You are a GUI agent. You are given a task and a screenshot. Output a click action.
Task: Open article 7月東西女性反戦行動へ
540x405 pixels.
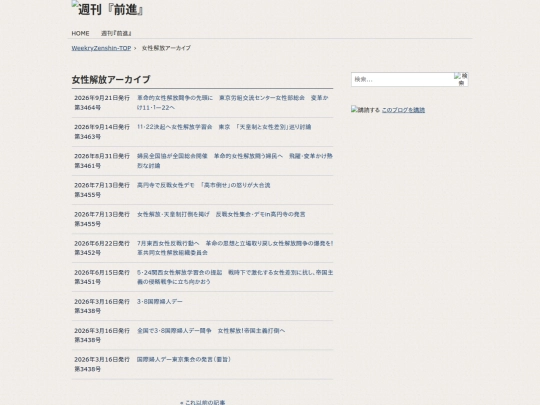pyautogui.click(x=235, y=248)
